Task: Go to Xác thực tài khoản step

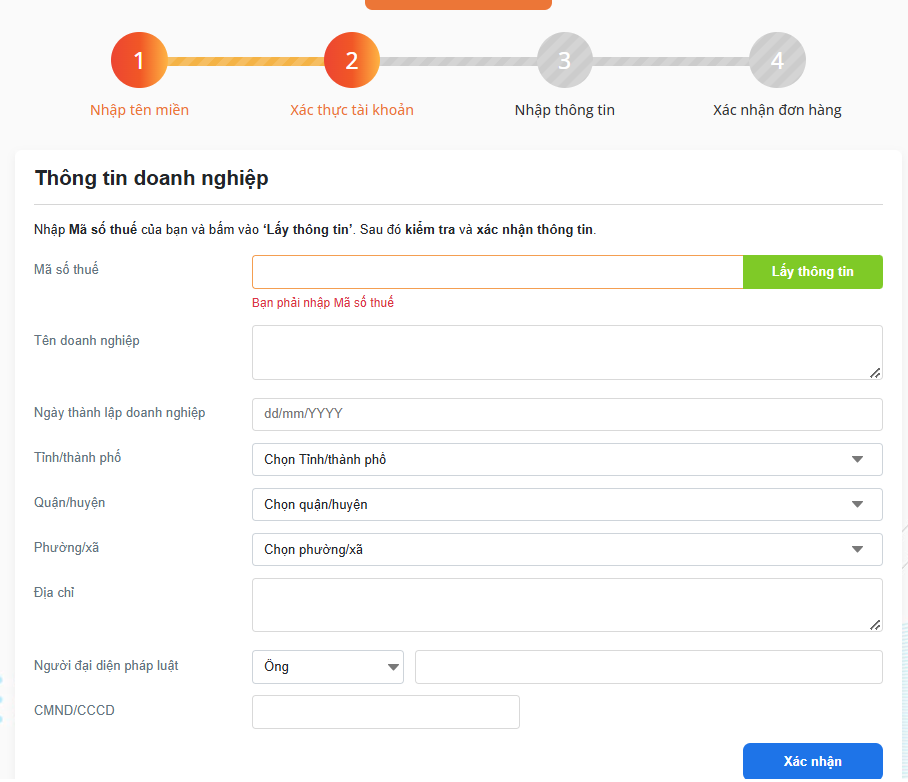Action: click(x=352, y=110)
